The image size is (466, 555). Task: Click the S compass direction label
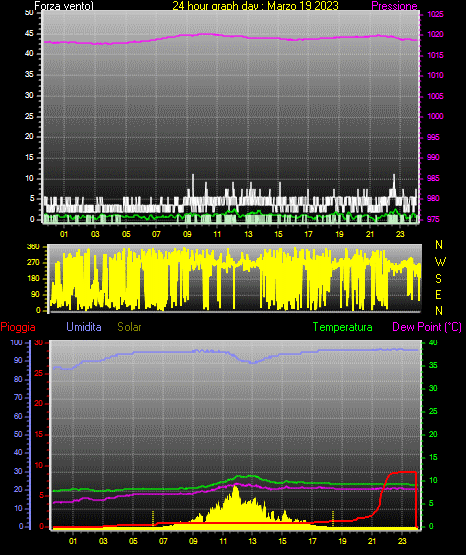click(438, 279)
